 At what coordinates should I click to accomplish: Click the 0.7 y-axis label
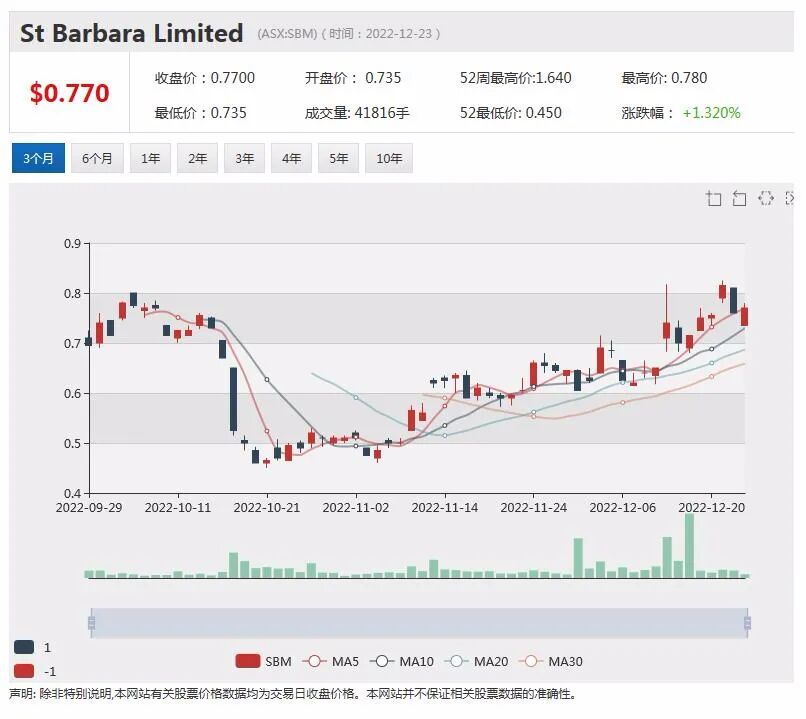pos(72,343)
